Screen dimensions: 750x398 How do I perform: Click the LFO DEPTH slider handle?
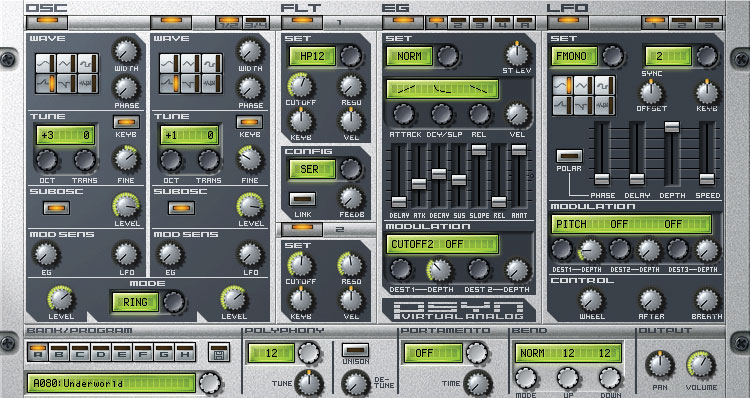click(x=672, y=126)
